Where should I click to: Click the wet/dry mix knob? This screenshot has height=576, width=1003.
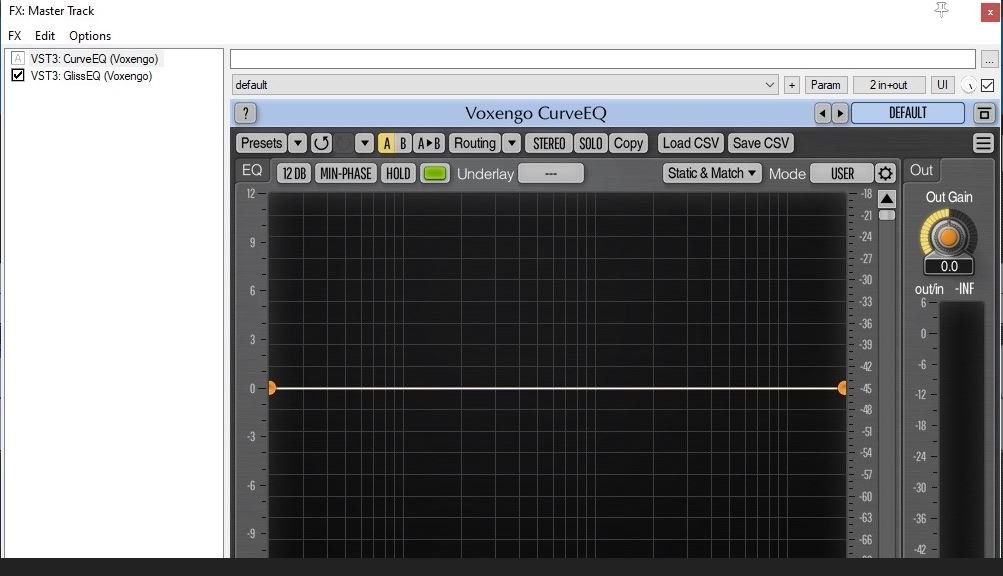(x=968, y=85)
